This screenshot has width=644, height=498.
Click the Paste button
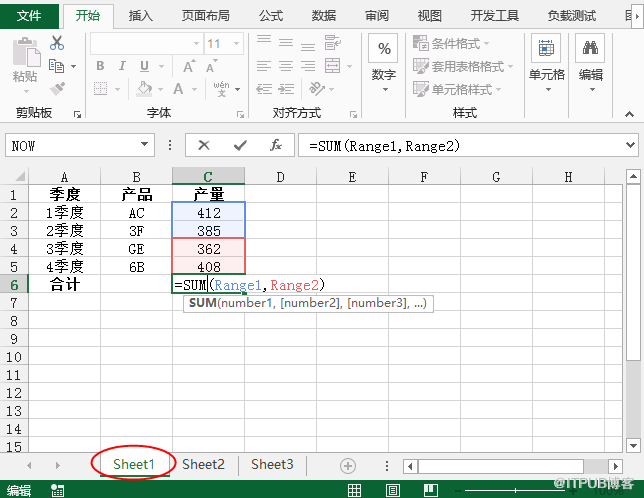(x=25, y=60)
